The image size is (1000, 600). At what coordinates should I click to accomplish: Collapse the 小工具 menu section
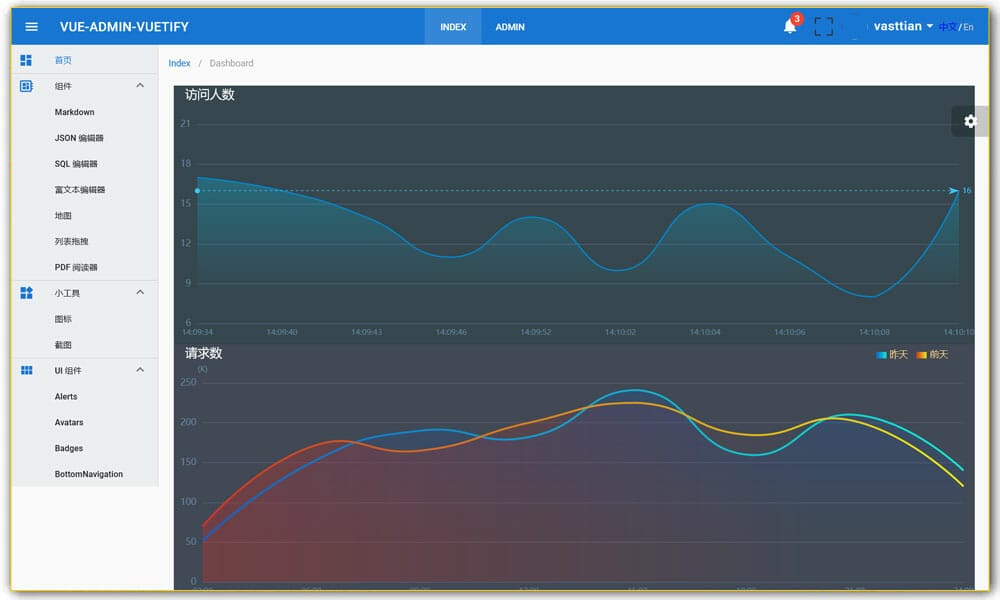139,292
